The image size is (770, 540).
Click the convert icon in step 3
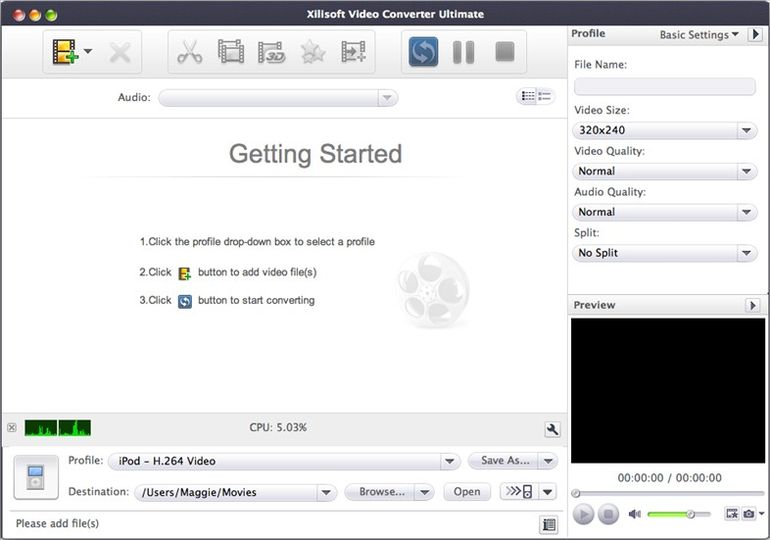tap(185, 301)
